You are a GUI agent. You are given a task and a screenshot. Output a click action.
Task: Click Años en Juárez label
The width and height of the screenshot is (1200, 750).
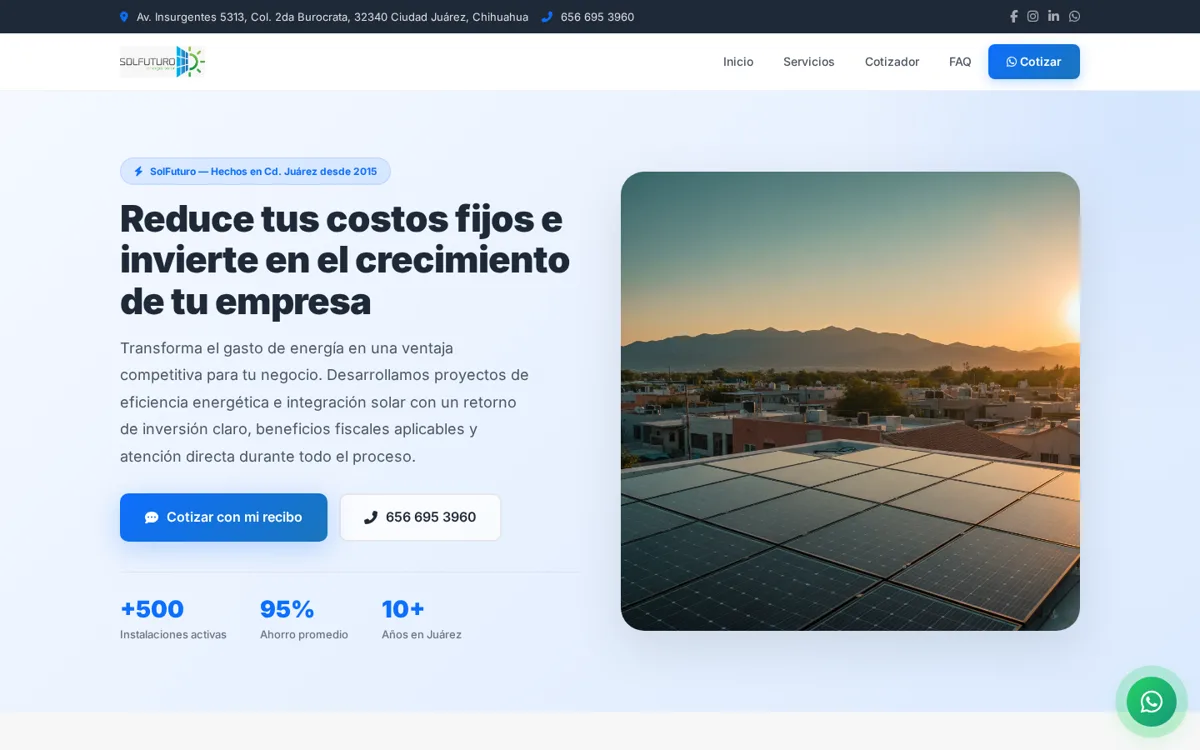pyautogui.click(x=421, y=634)
